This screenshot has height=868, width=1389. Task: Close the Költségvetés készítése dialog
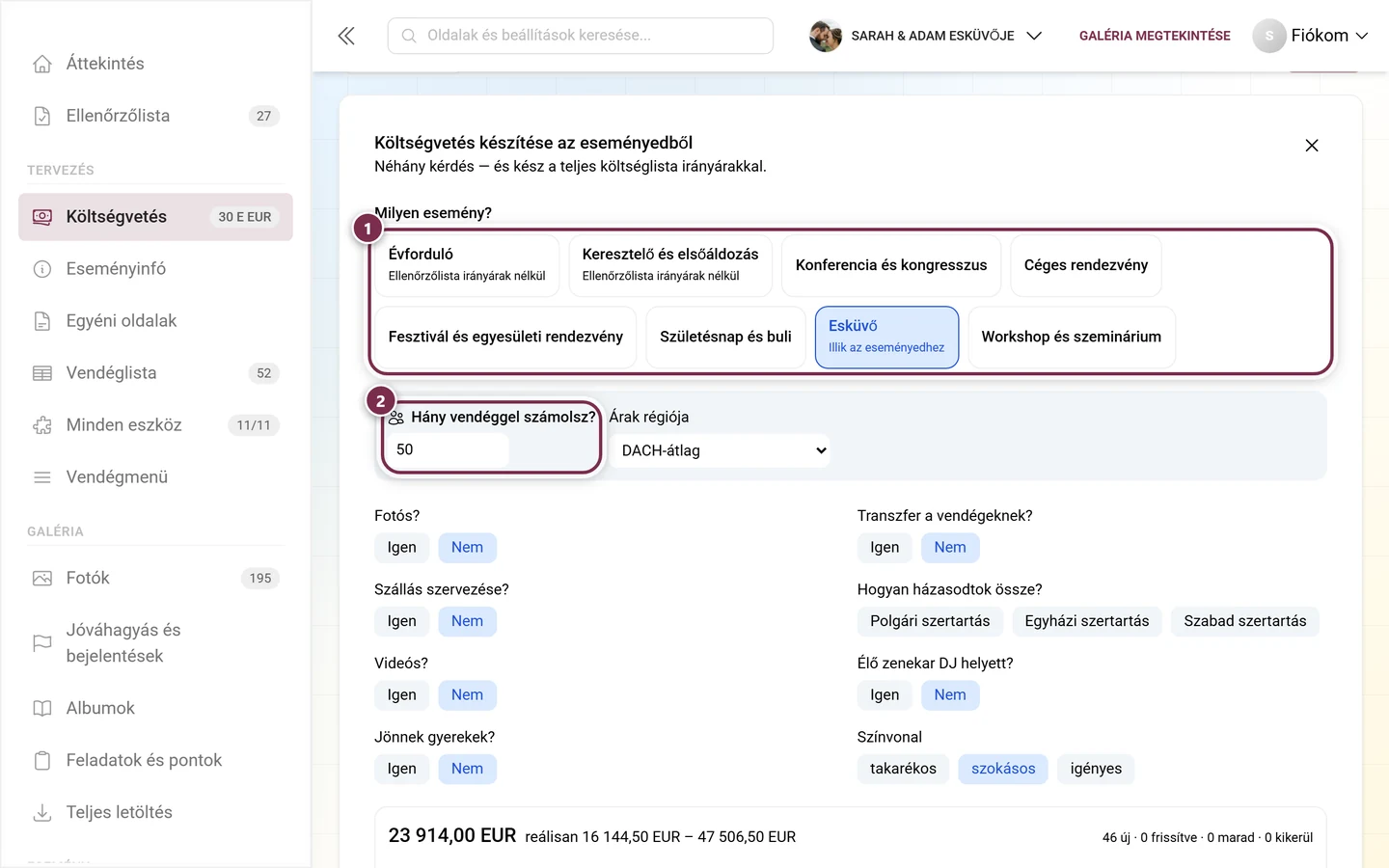pyautogui.click(x=1312, y=146)
